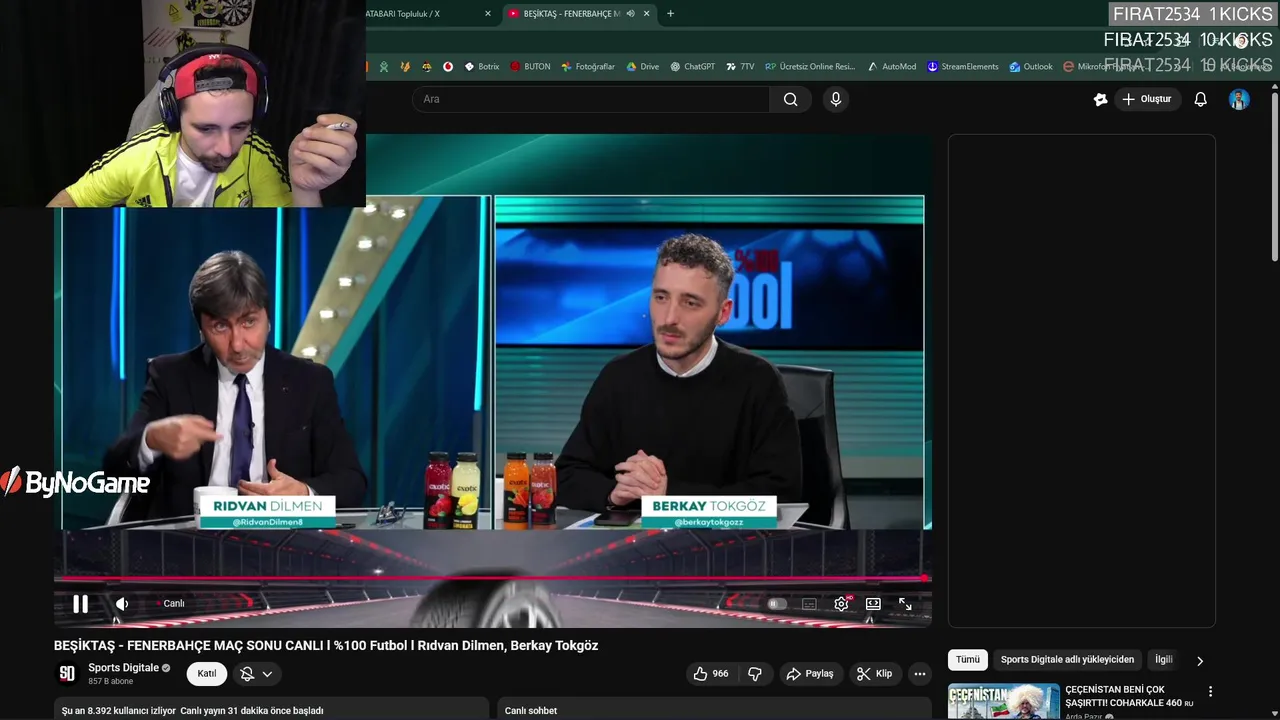Join the channel with Katıl button
This screenshot has height=720, width=1280.
tap(207, 674)
